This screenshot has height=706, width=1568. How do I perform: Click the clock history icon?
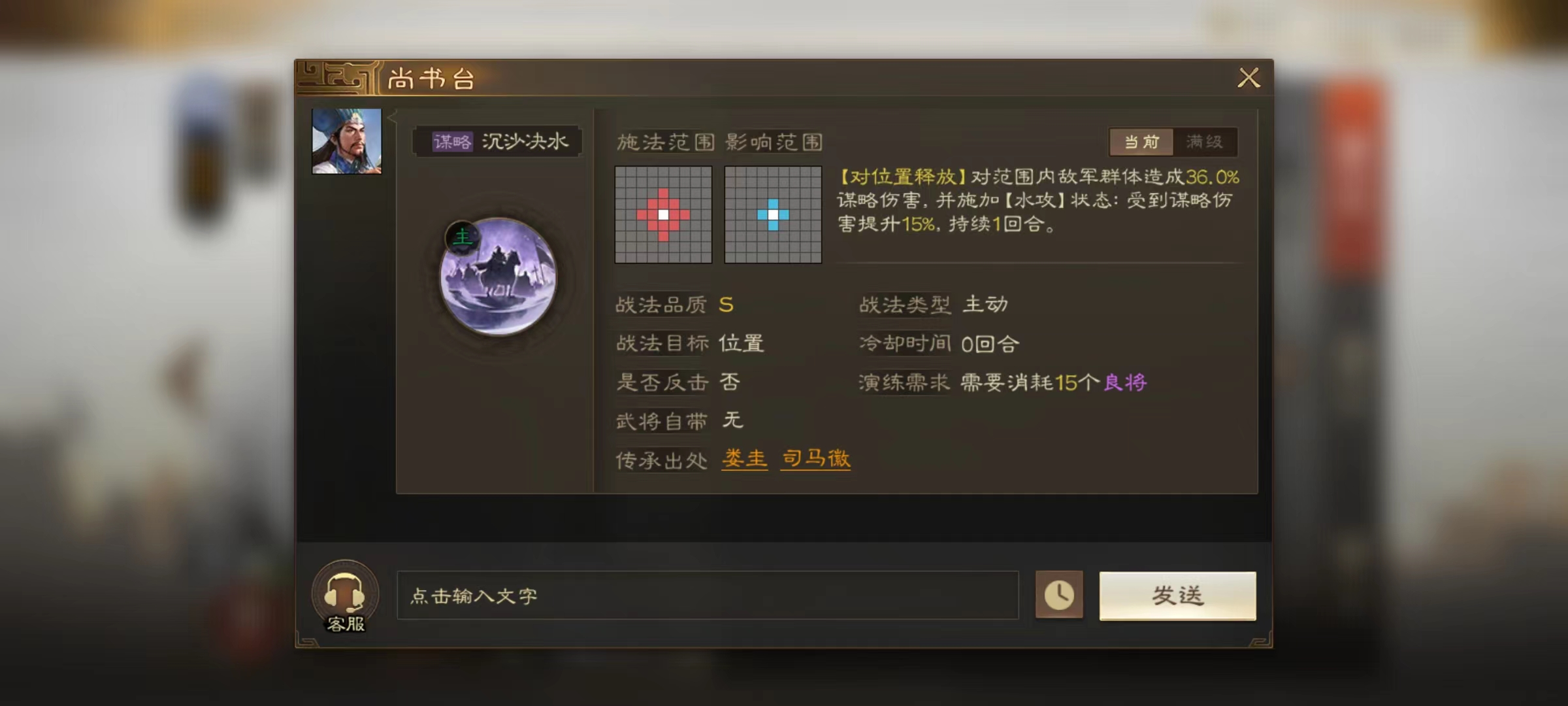[1059, 595]
